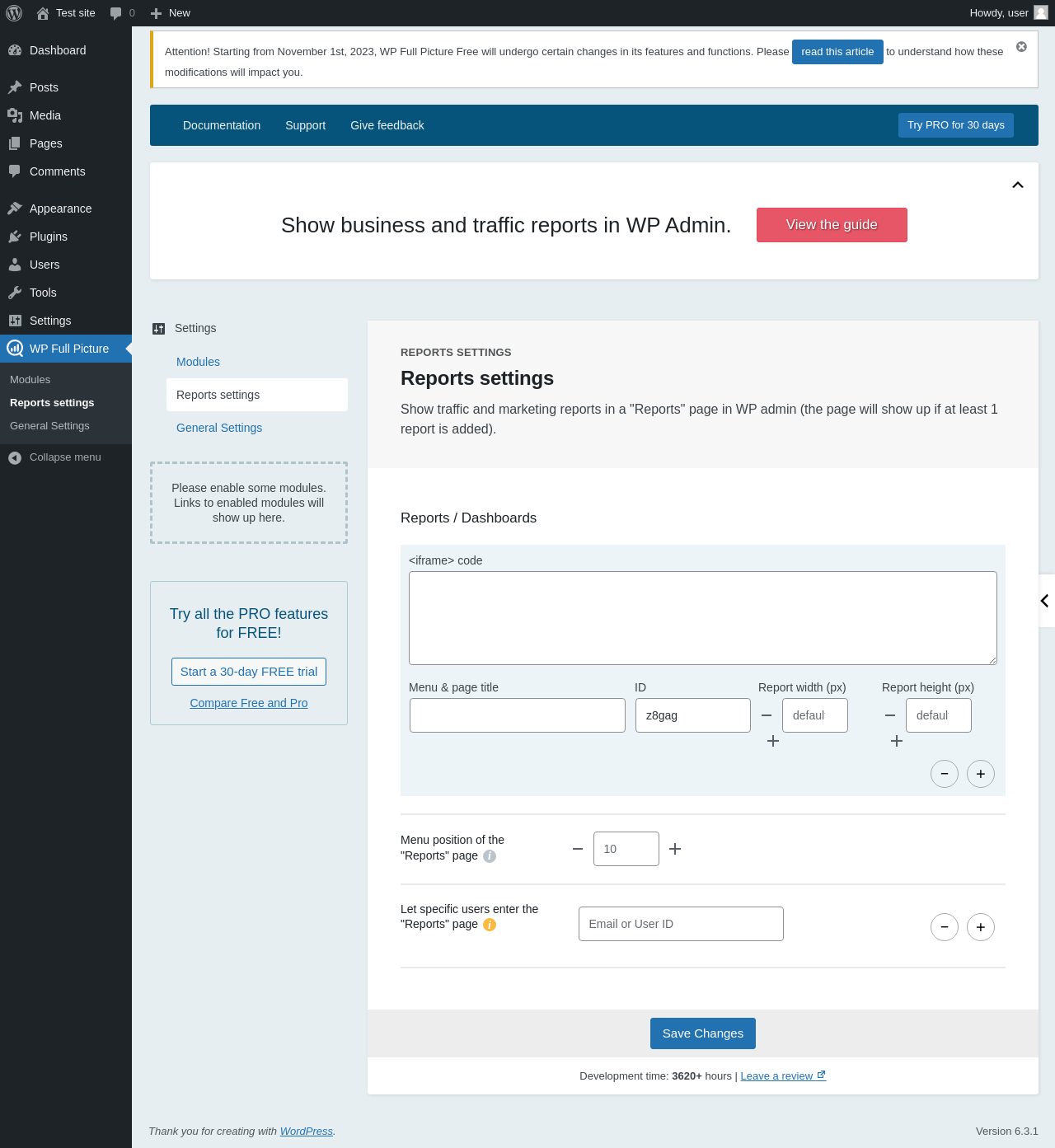Increase the Report width value
Image resolution: width=1055 pixels, height=1148 pixels.
coord(773,741)
